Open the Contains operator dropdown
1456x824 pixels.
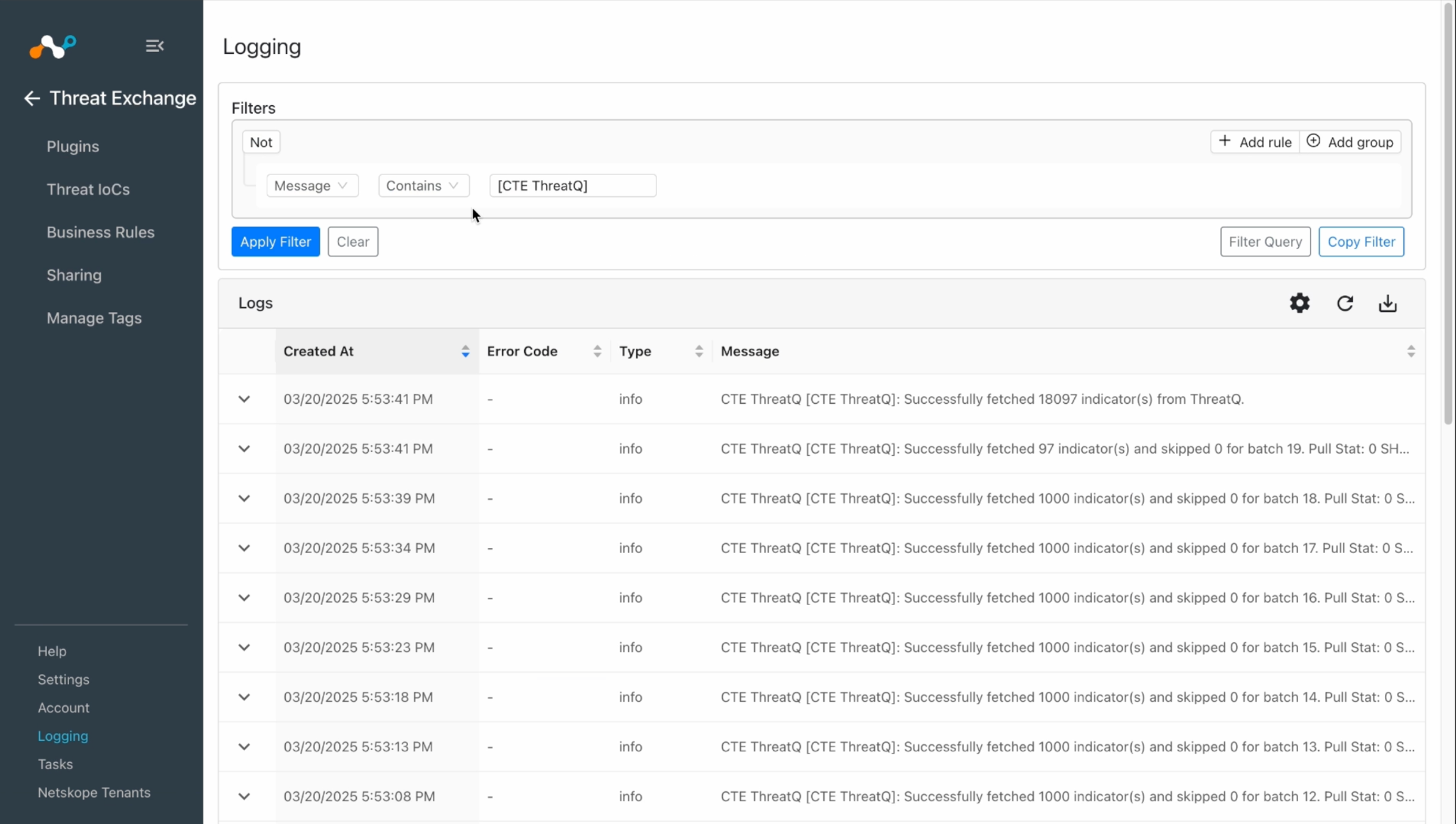point(424,186)
